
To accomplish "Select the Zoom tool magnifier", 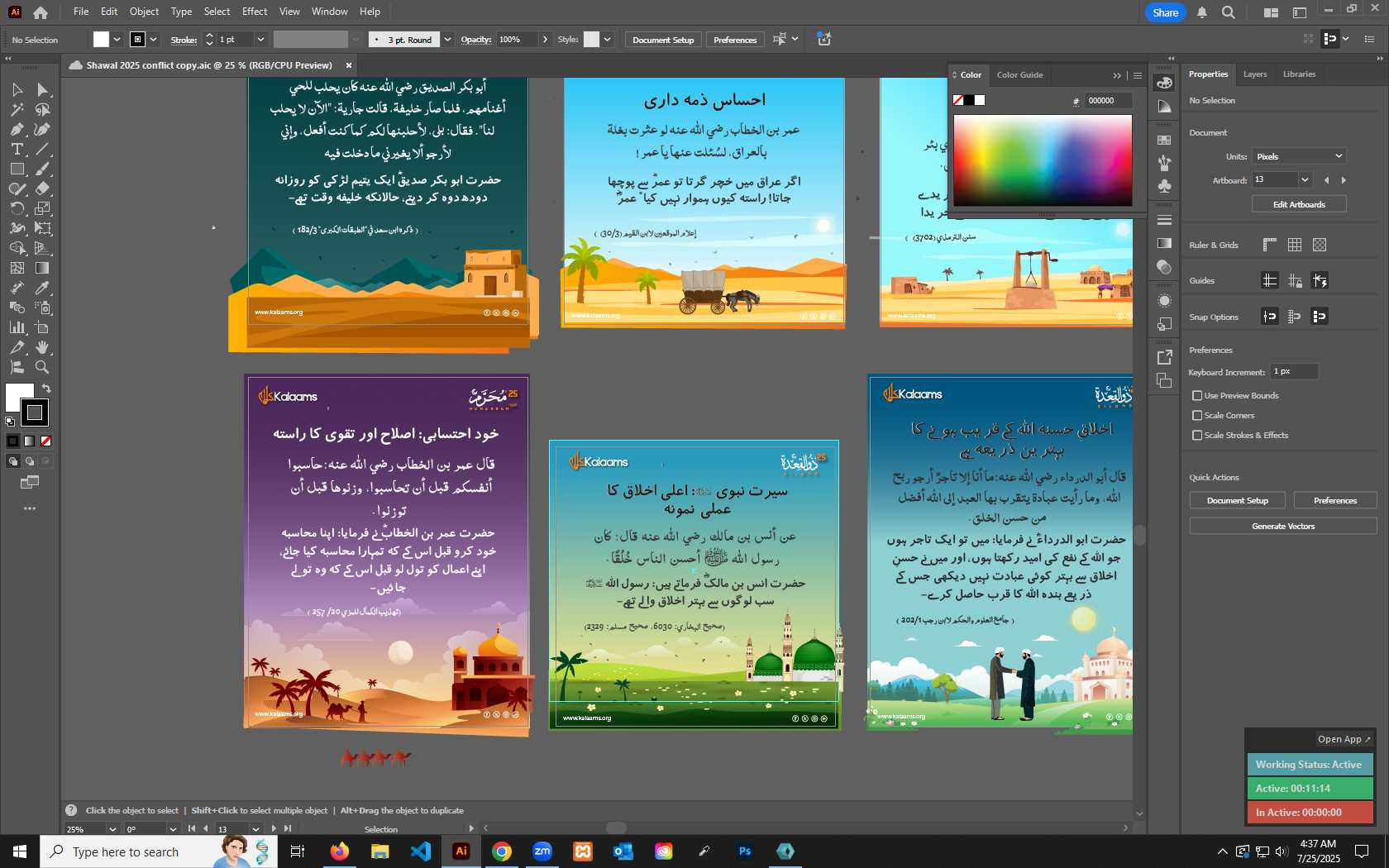I will coord(43,367).
